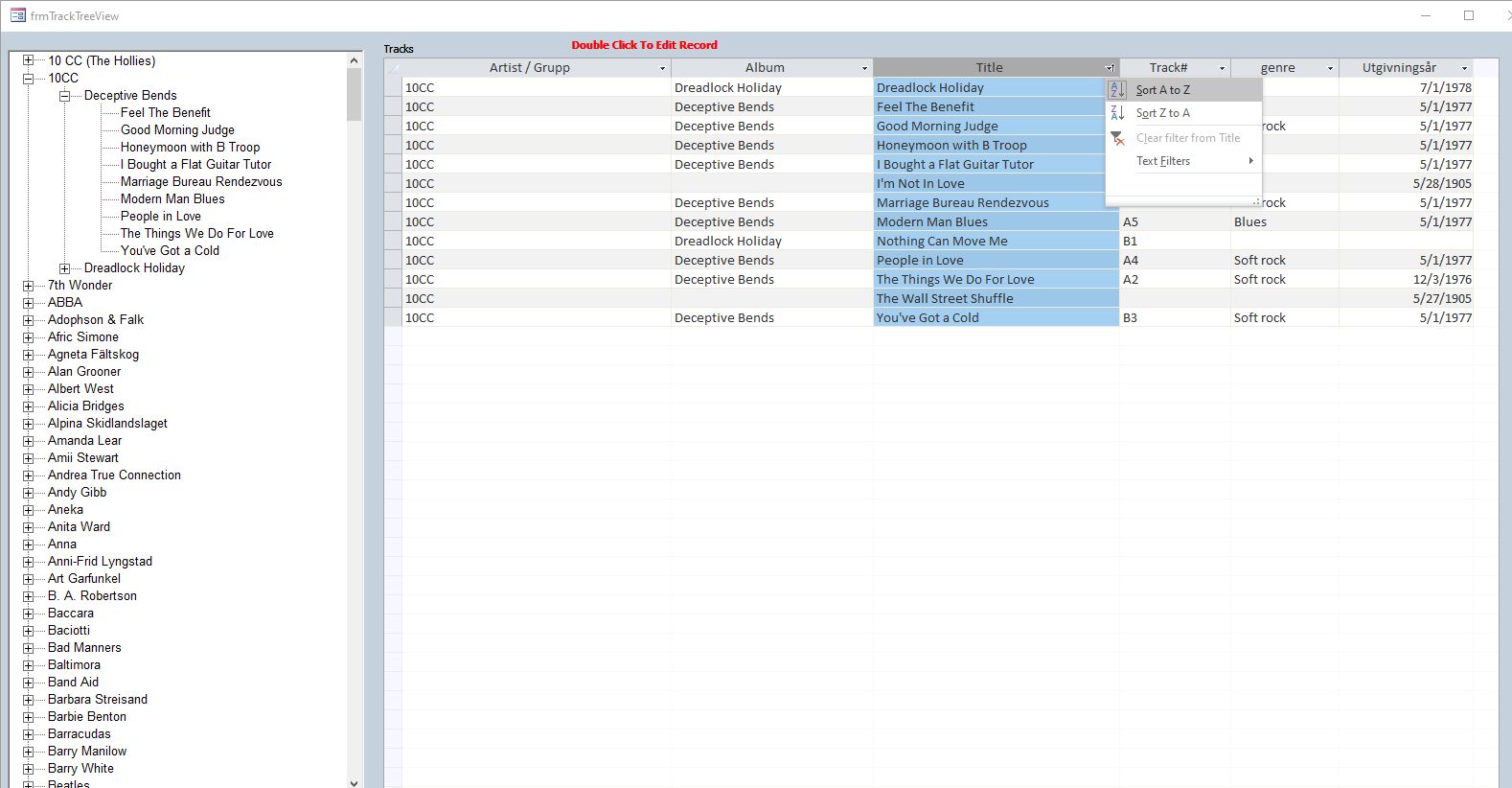Click the B3 track number cell
The image size is (1512, 788).
(1175, 317)
